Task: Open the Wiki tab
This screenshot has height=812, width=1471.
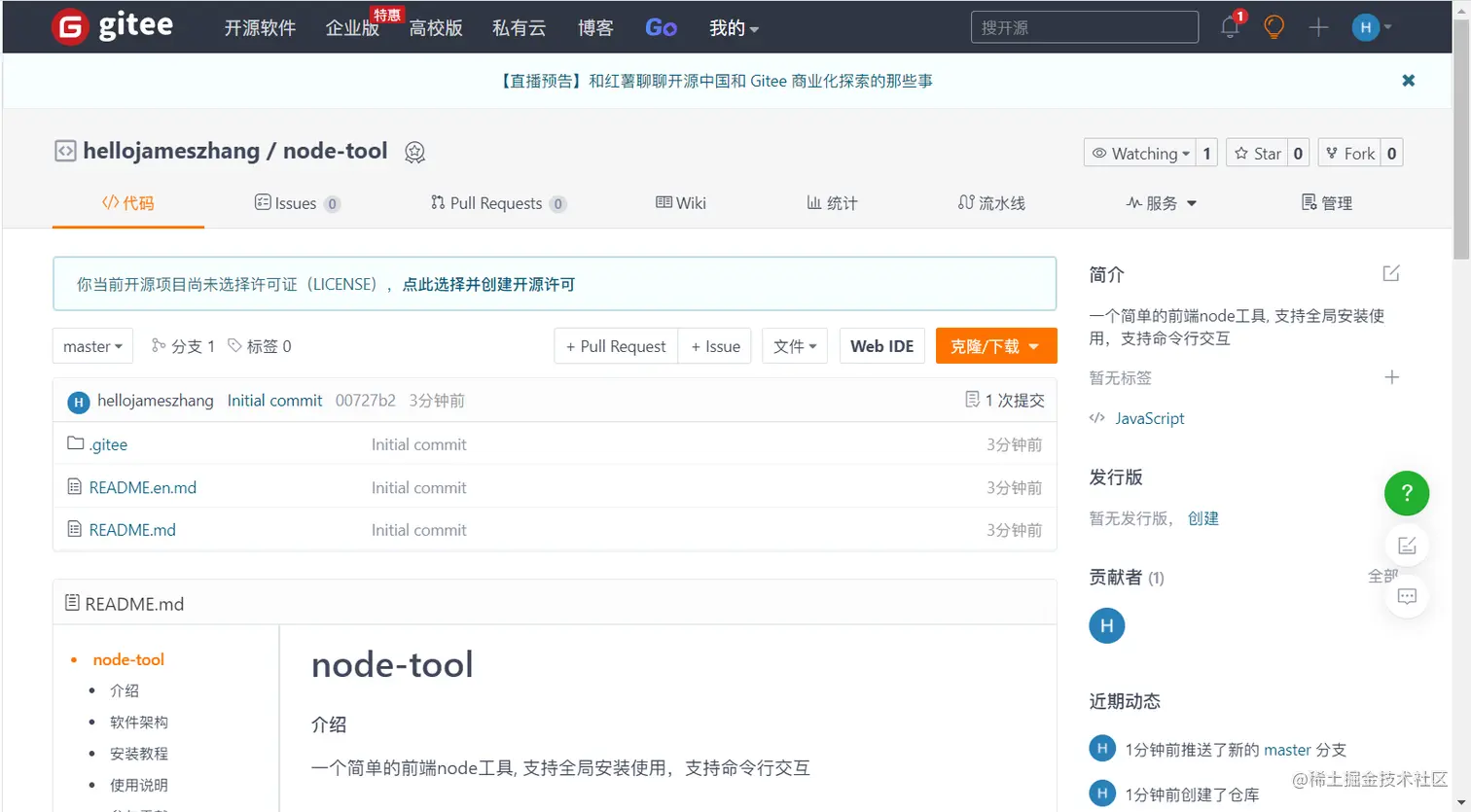Action: coord(681,203)
